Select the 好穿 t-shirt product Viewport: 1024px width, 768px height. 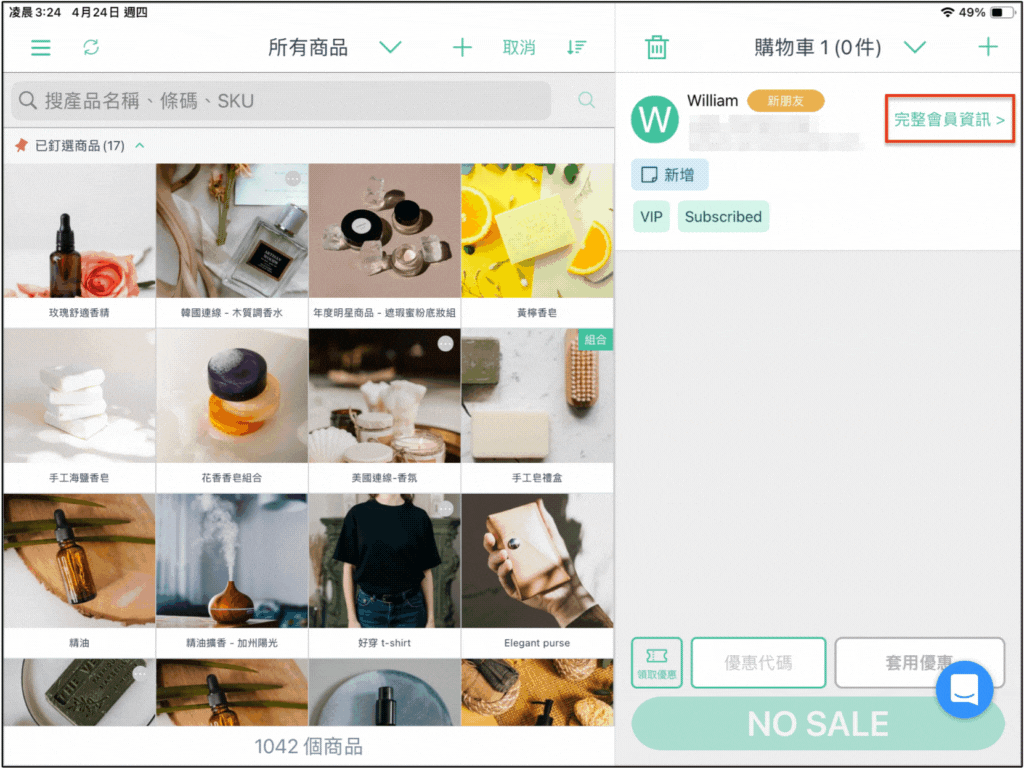click(385, 575)
